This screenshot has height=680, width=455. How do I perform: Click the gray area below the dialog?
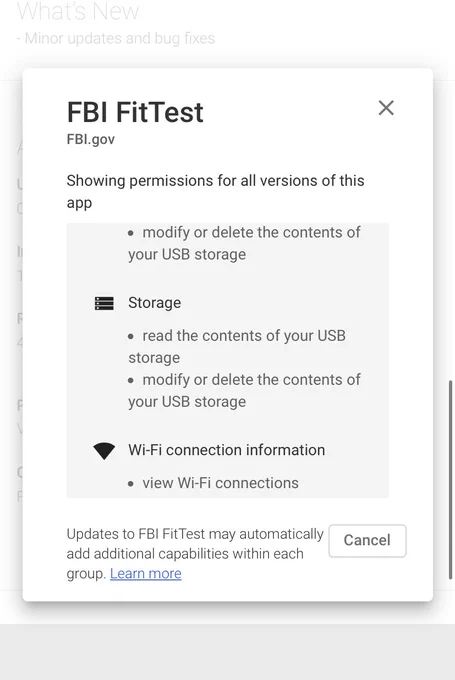227,651
